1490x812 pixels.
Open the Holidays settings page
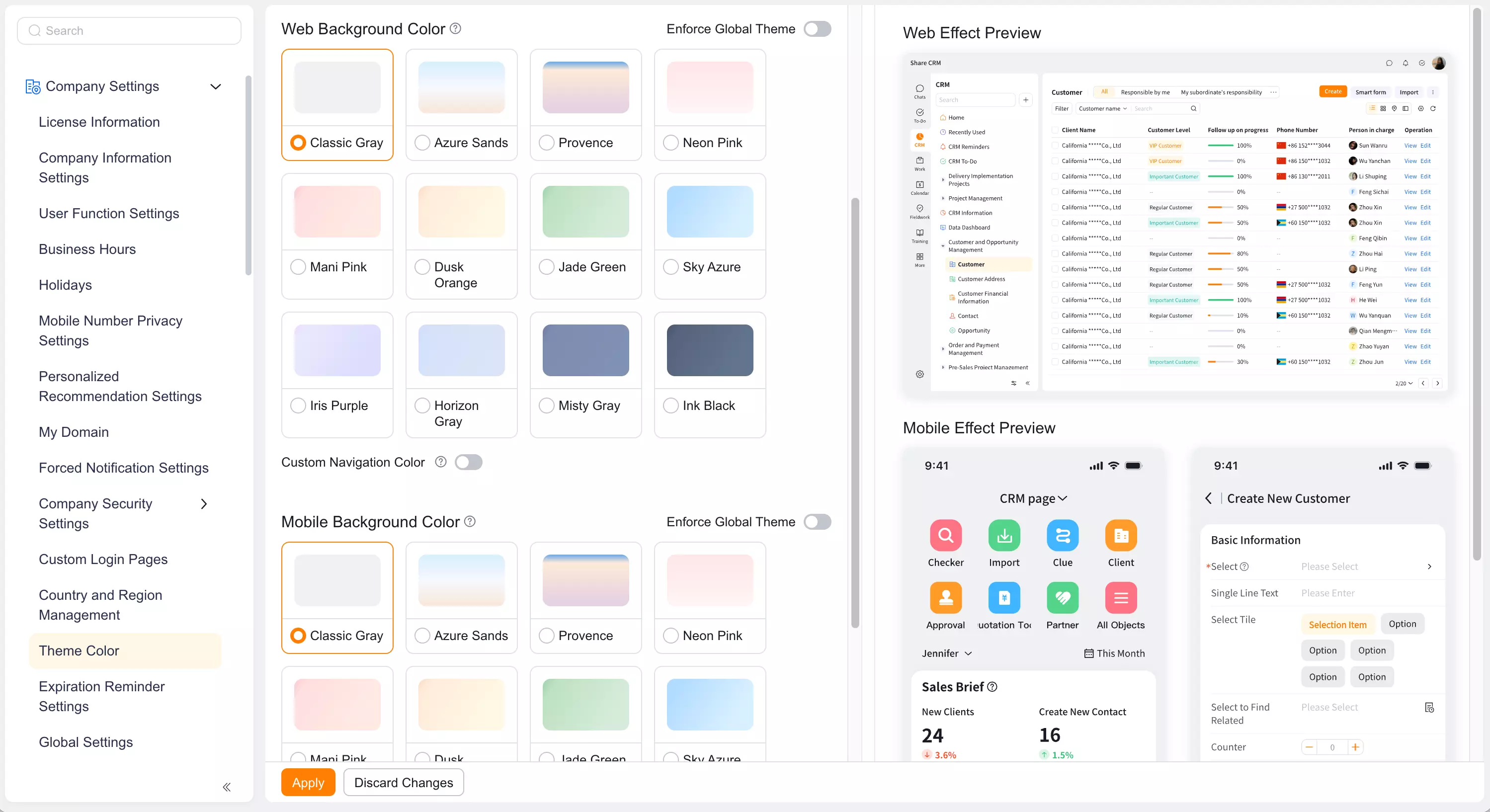tap(66, 285)
